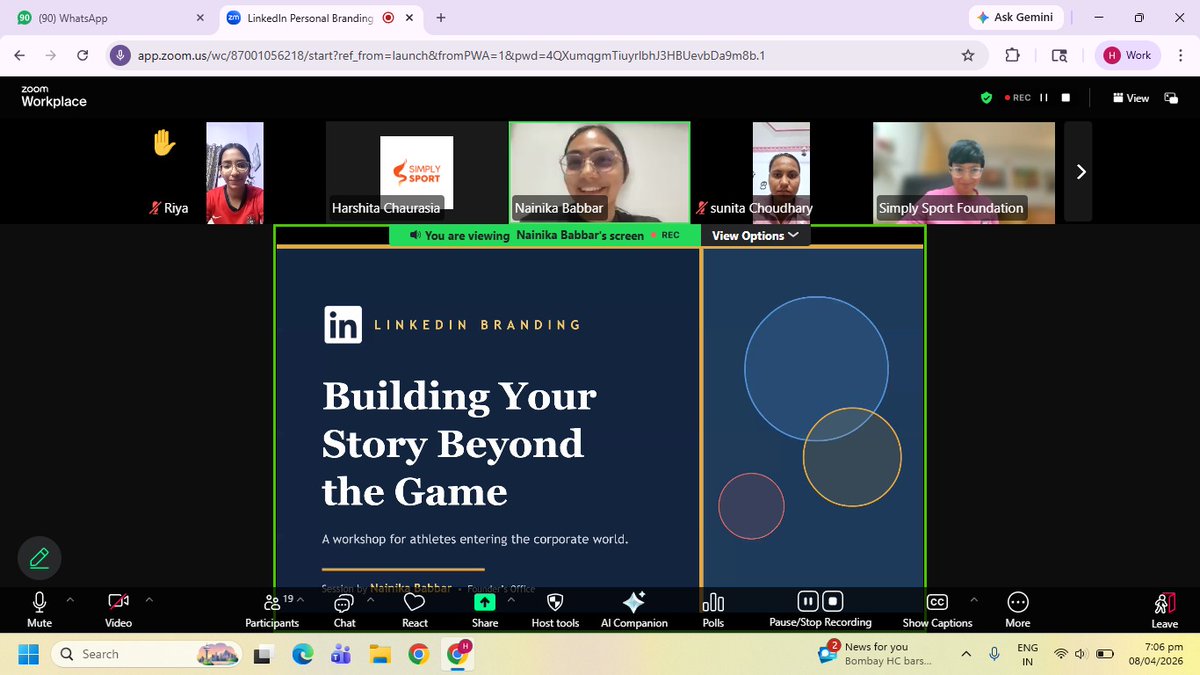Mute the microphone in Zoom toolbar
The width and height of the screenshot is (1200, 675).
coord(40,609)
